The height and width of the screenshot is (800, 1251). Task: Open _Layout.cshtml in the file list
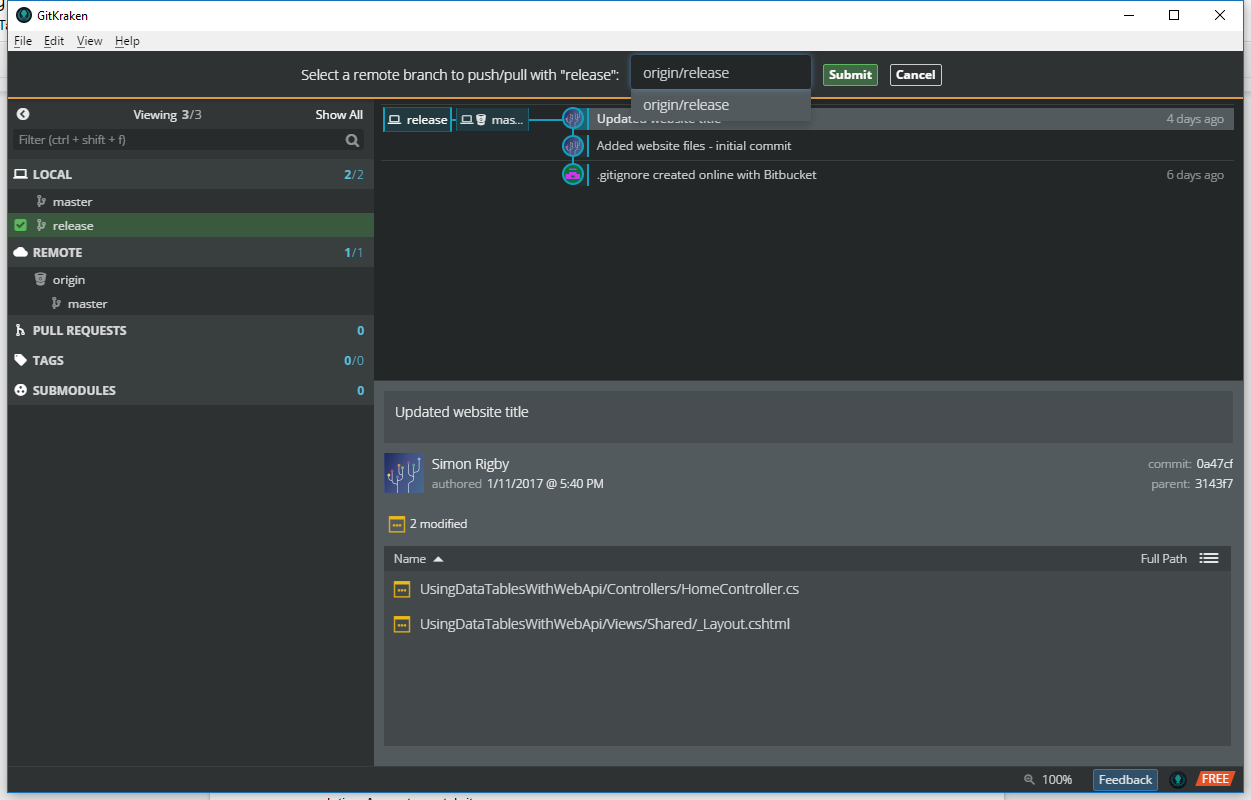pos(605,624)
